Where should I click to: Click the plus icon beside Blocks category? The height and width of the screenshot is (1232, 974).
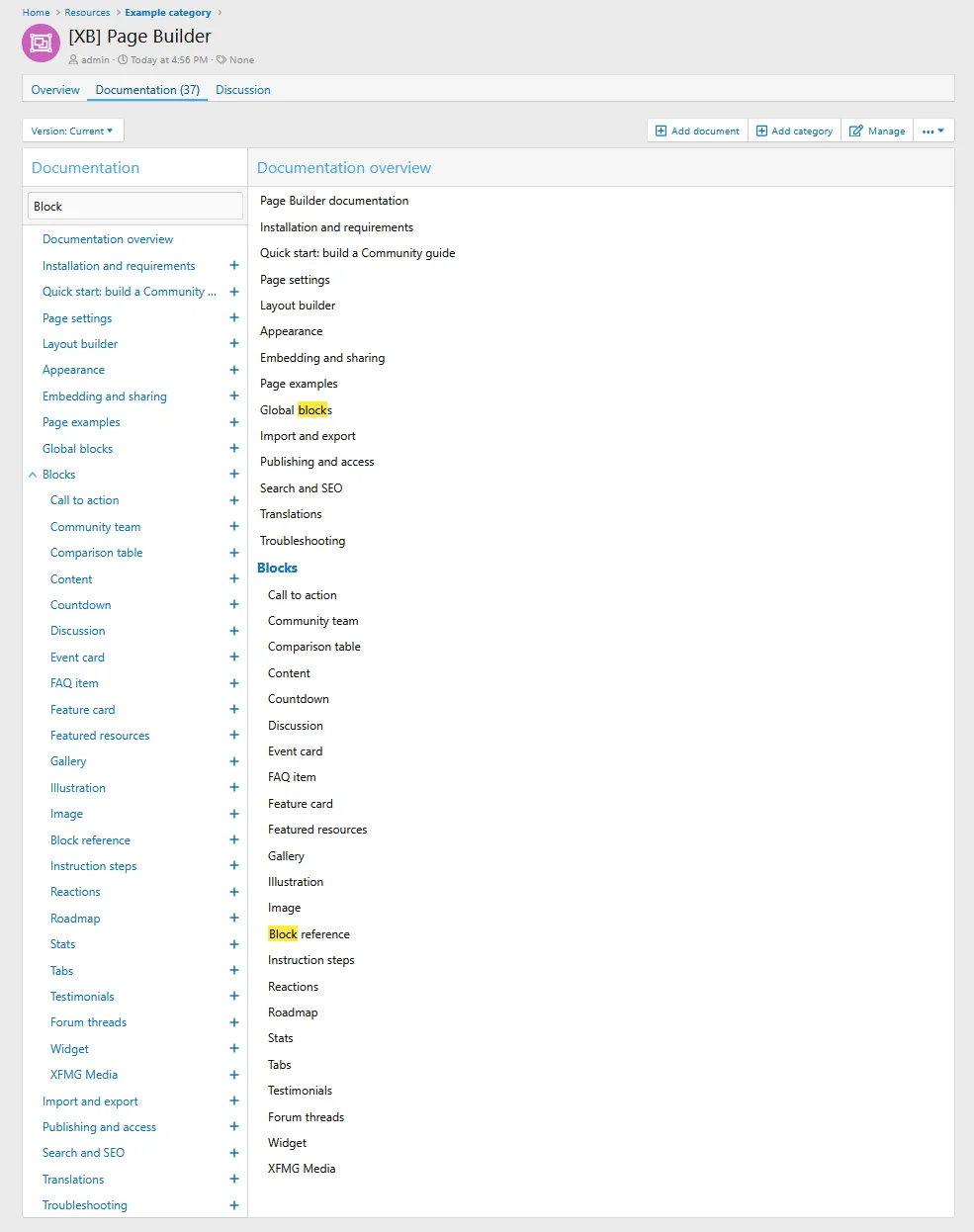(234, 474)
